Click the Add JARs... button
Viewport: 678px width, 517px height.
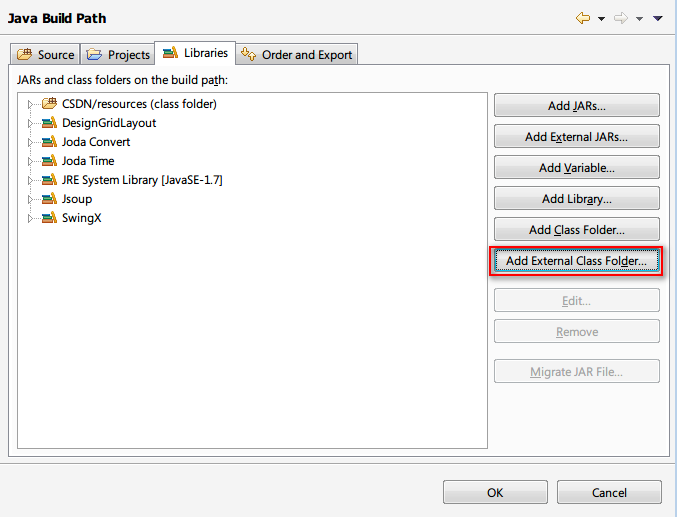[x=577, y=105]
